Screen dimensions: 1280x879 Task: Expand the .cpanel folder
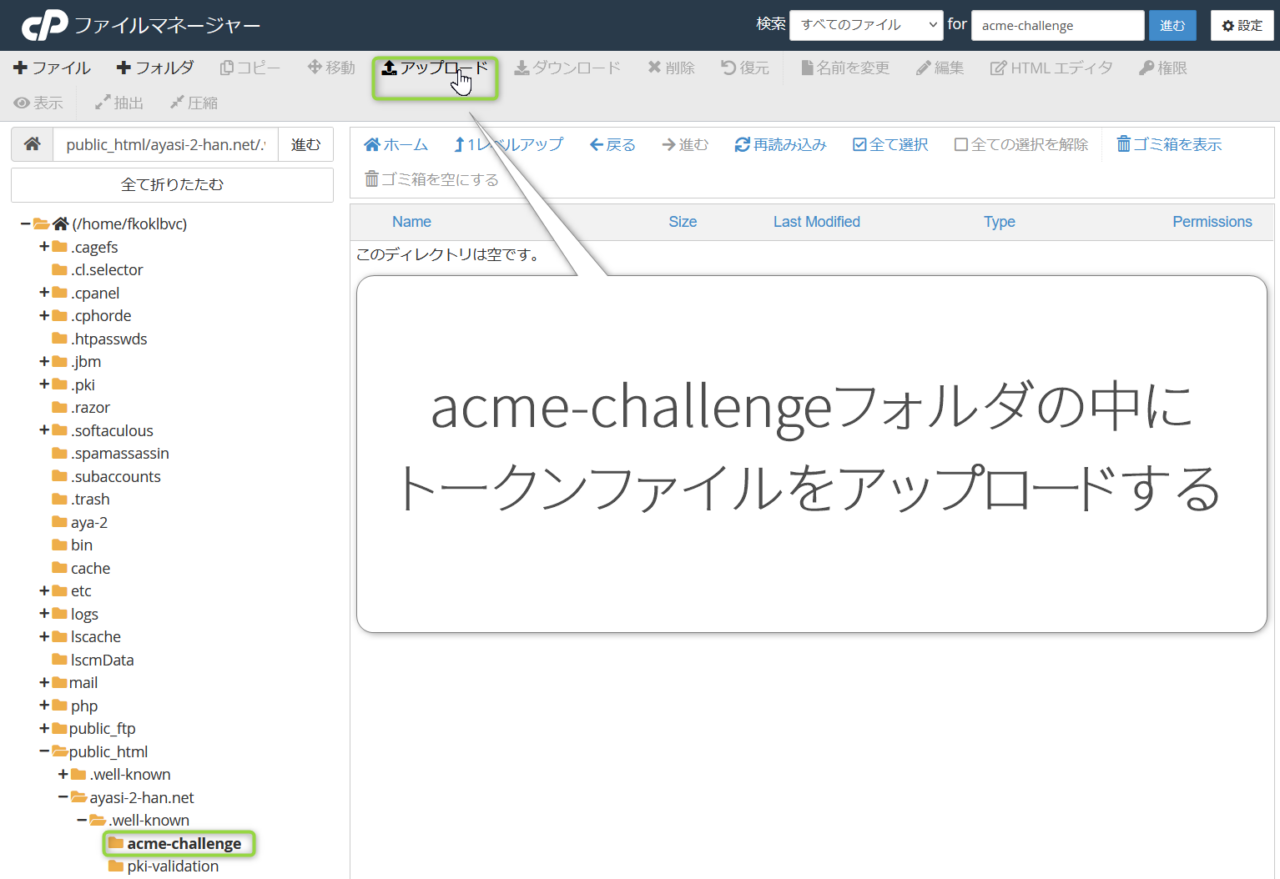tap(44, 293)
